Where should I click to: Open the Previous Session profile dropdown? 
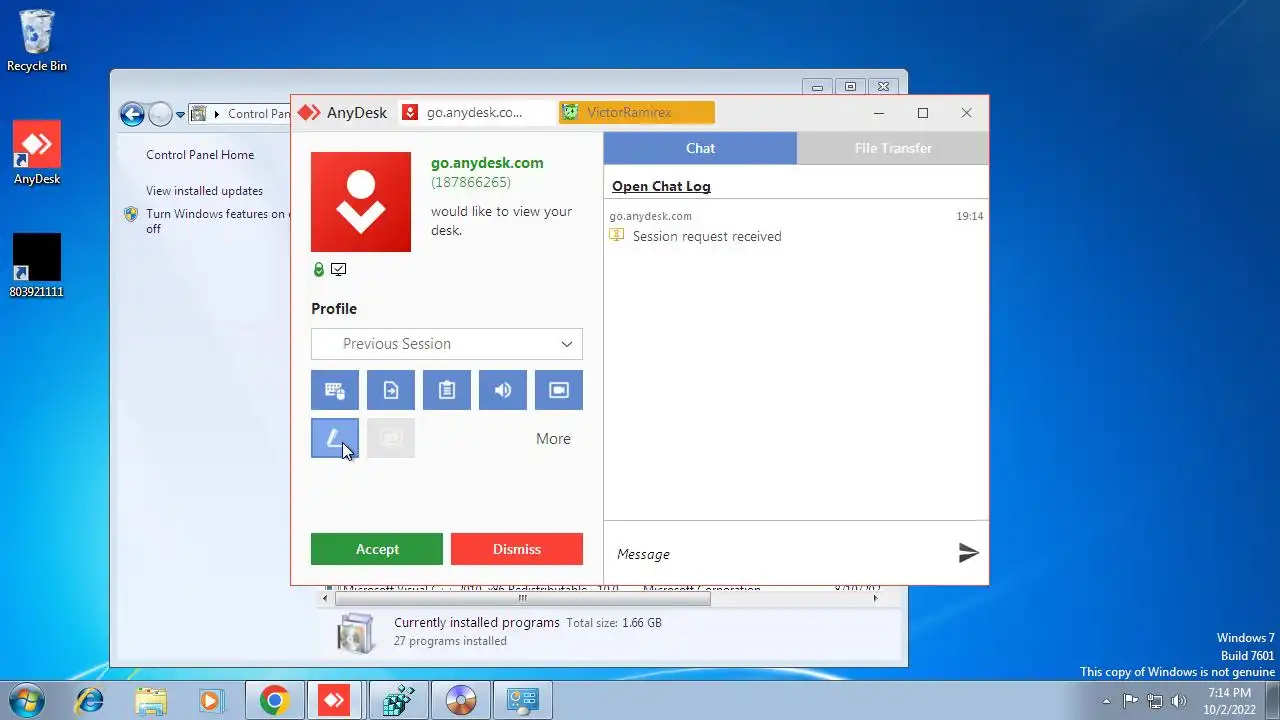[447, 344]
